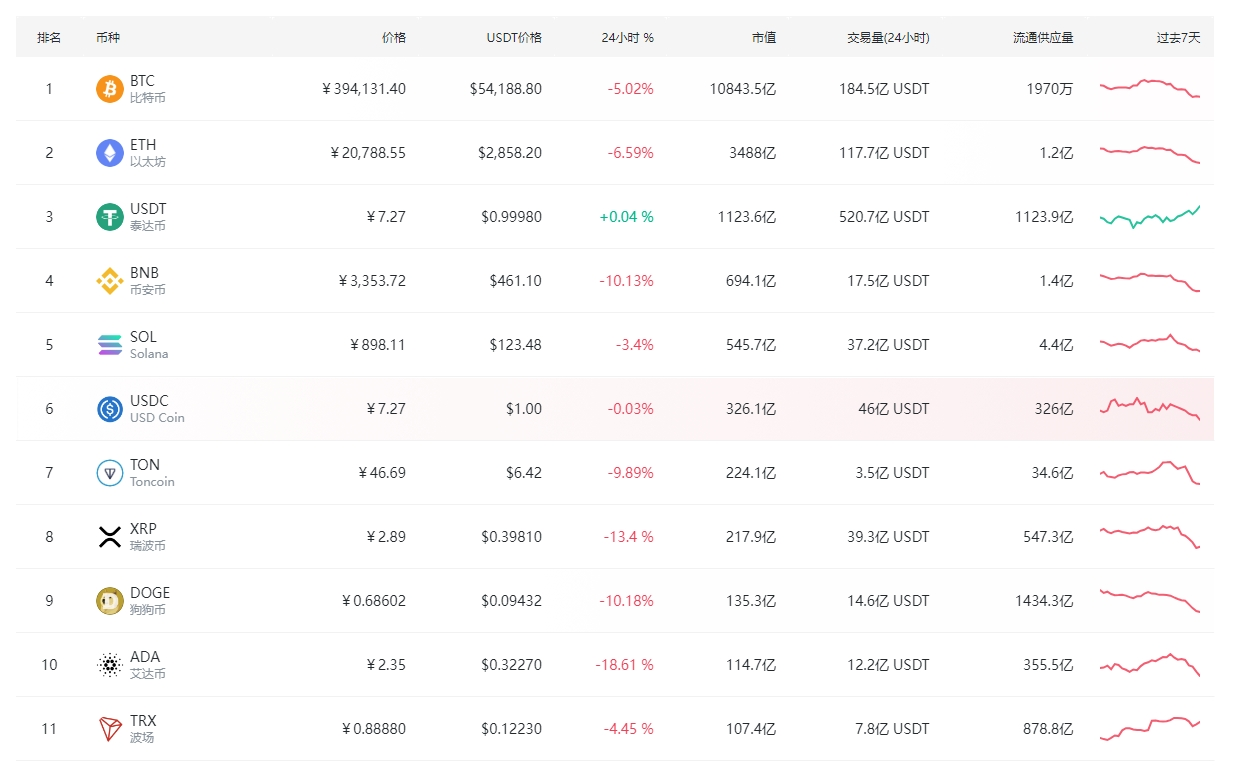Click USDT green 7-day sparkline chart
Image resolution: width=1257 pixels, height=767 pixels.
1149,216
